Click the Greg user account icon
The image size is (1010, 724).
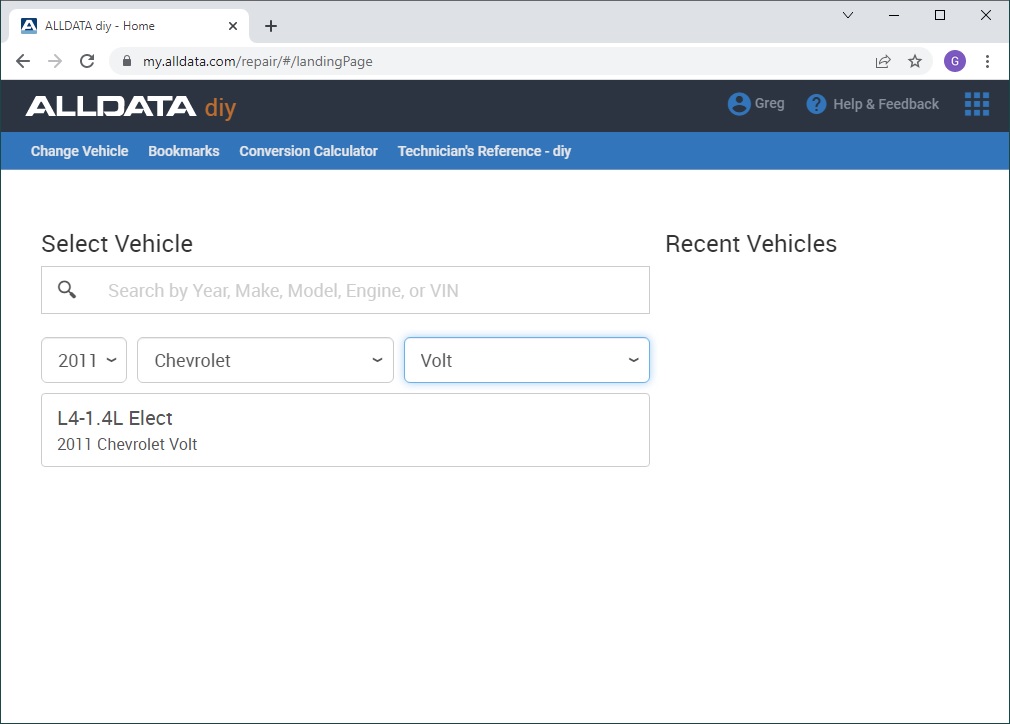[x=739, y=104]
